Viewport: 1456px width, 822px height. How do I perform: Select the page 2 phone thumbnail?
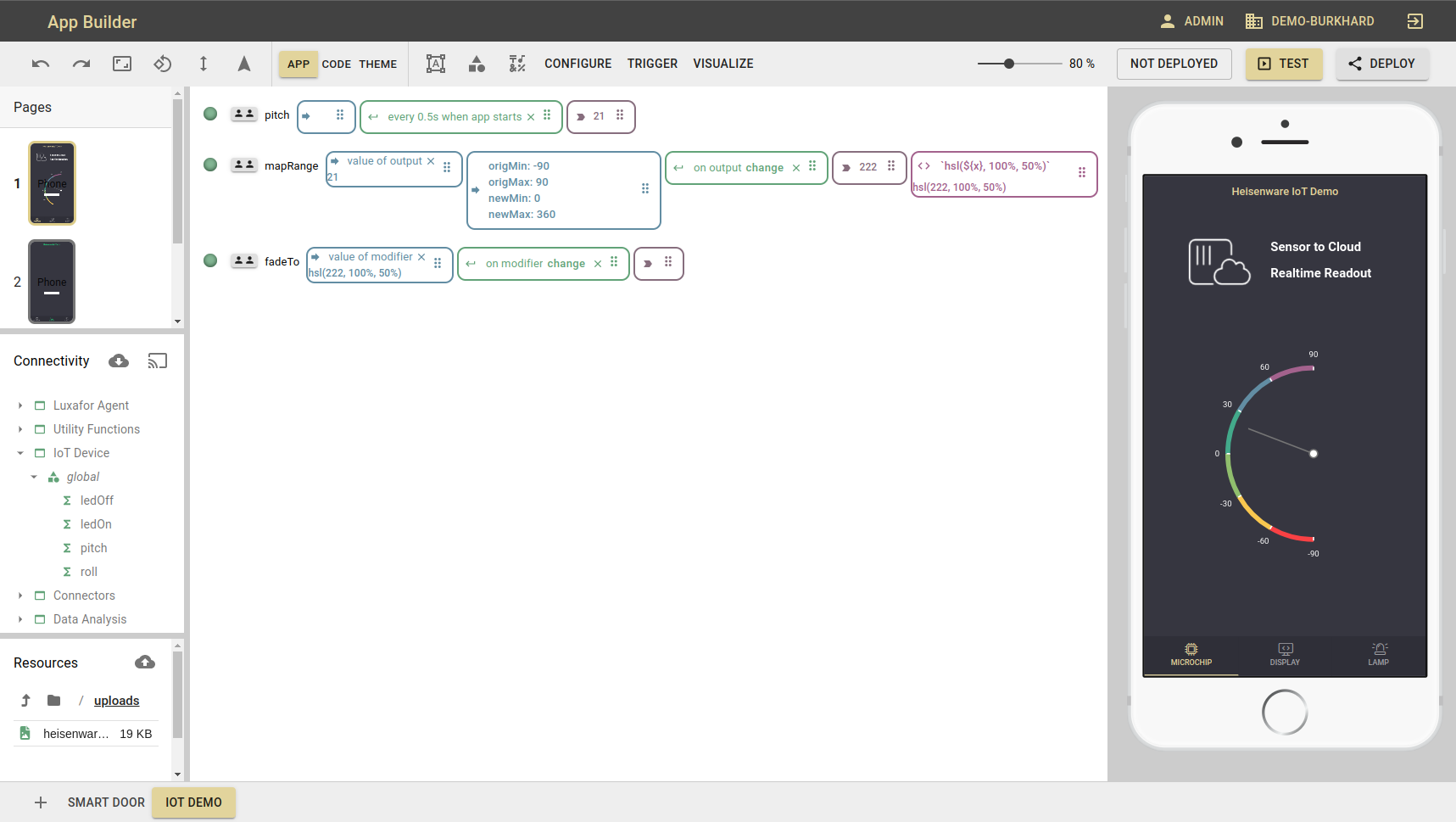click(52, 282)
